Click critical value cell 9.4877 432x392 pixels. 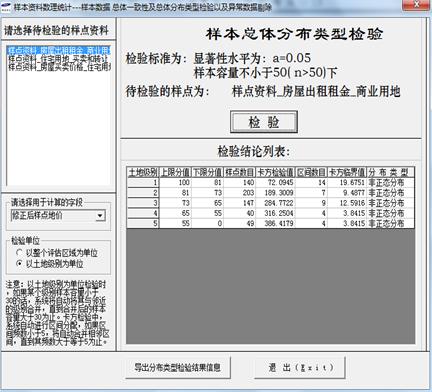(347, 193)
